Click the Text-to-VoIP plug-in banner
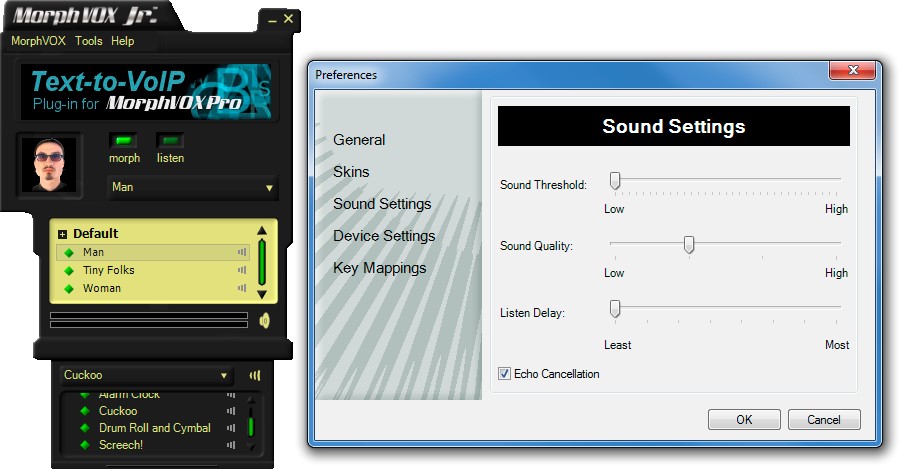The width and height of the screenshot is (901, 469). 146,92
